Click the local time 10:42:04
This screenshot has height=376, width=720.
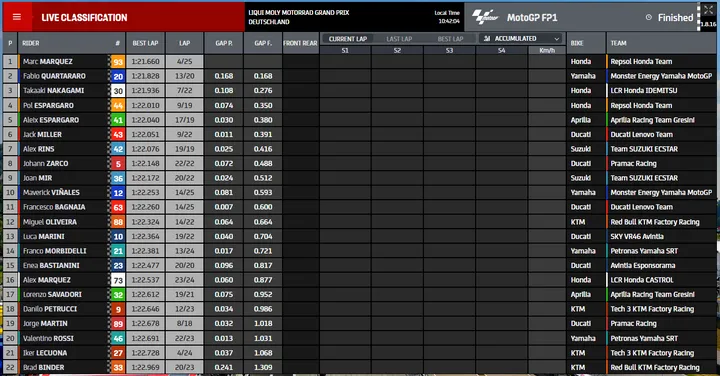click(449, 21)
